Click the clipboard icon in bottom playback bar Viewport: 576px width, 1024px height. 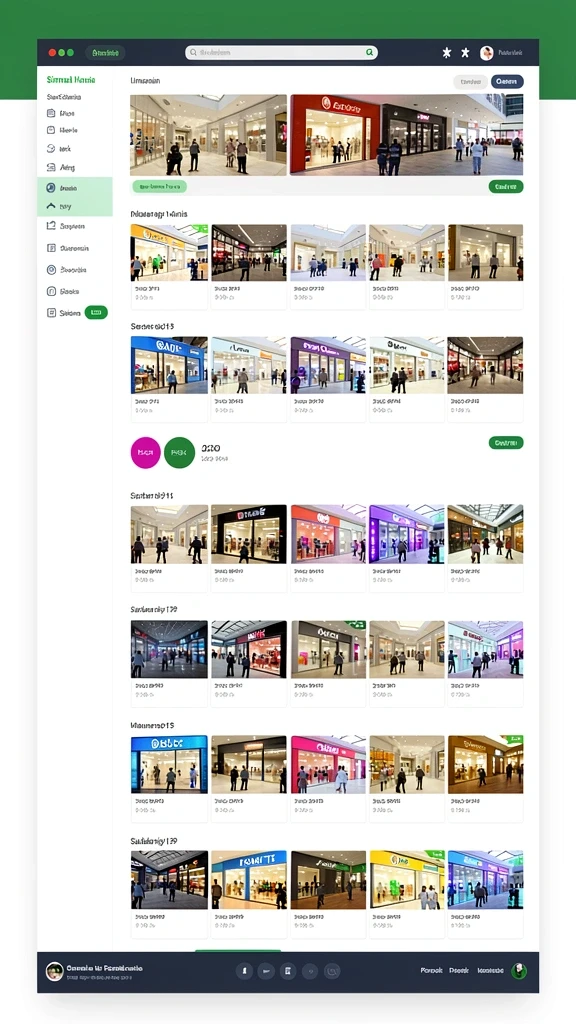pos(288,971)
